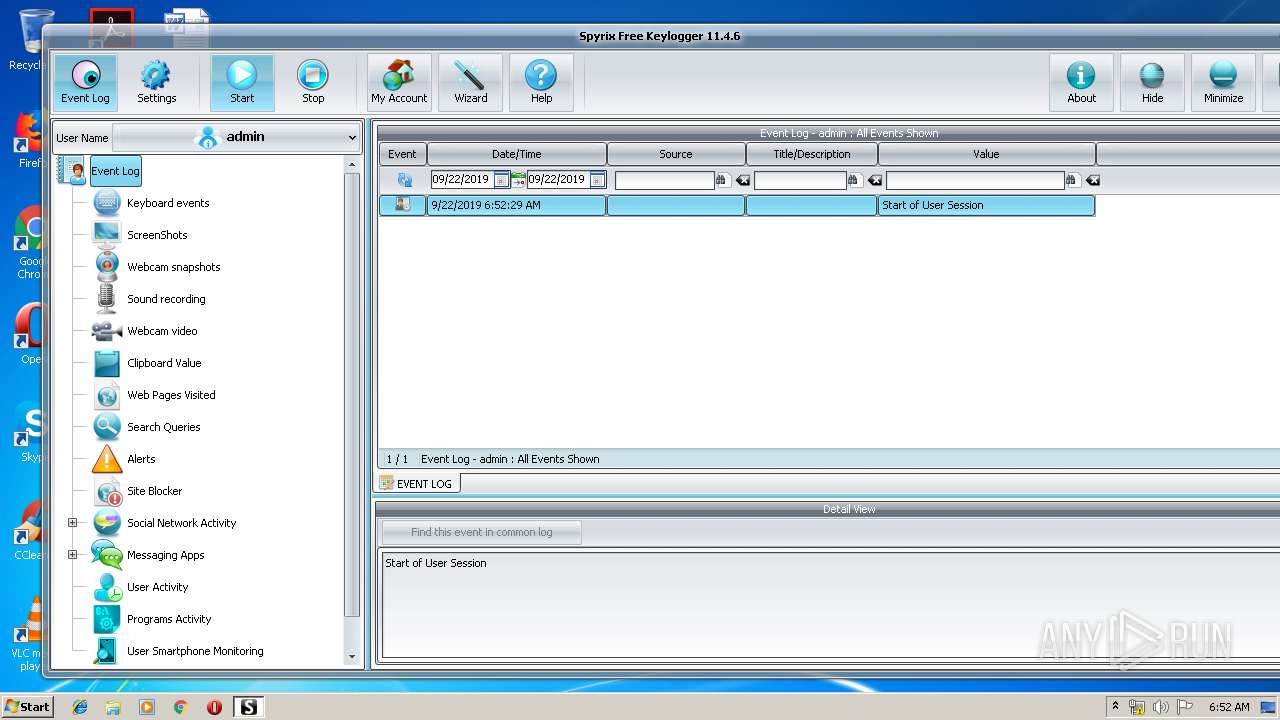Click the Spyrix taskbar button

248,707
